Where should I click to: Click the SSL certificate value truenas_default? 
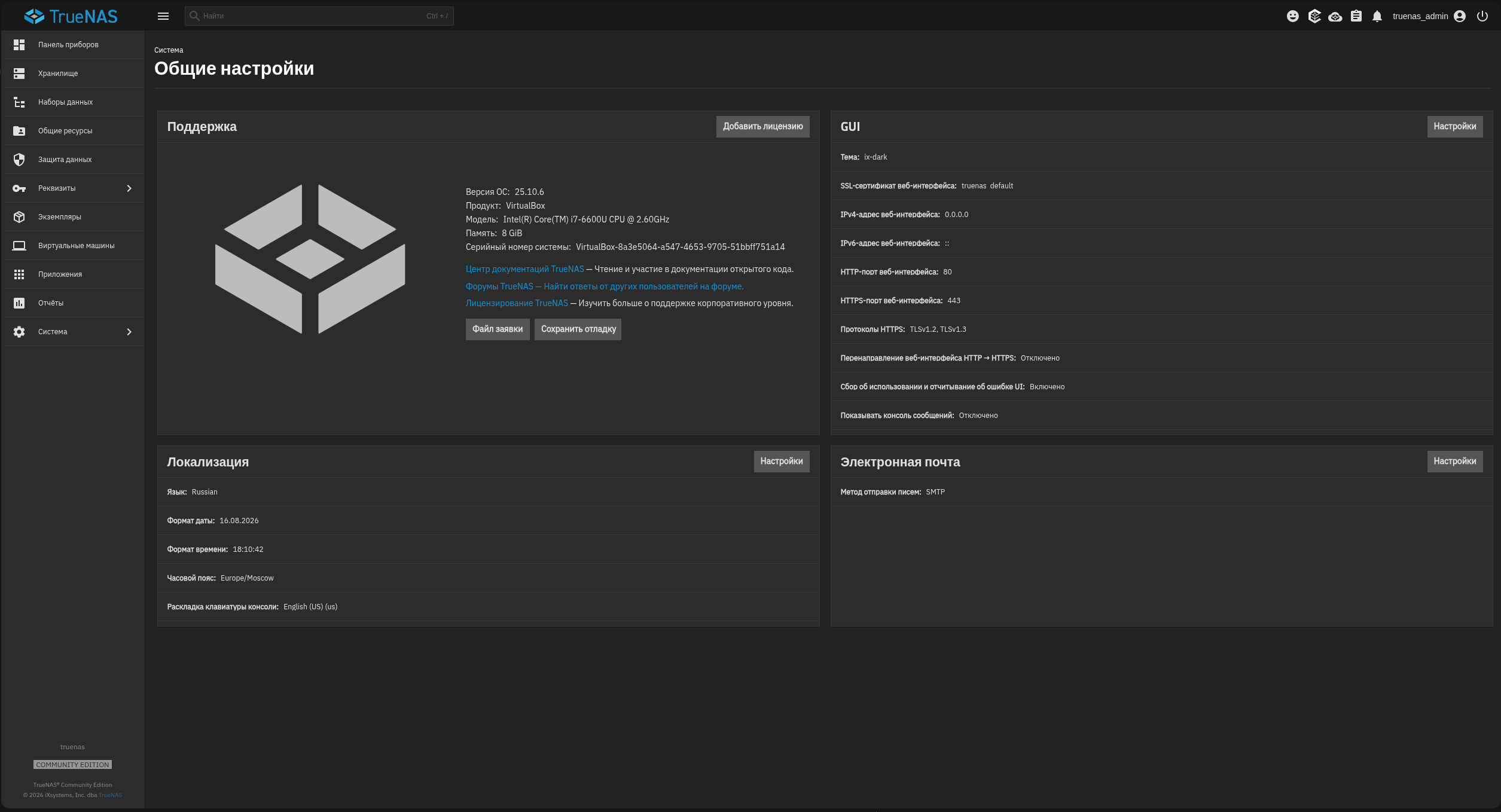tap(987, 186)
